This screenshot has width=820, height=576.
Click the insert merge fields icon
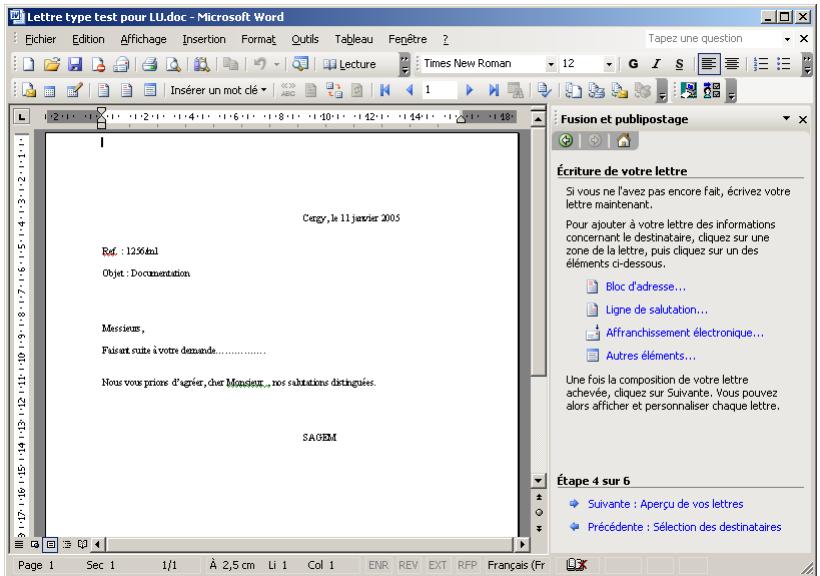(x=150, y=91)
